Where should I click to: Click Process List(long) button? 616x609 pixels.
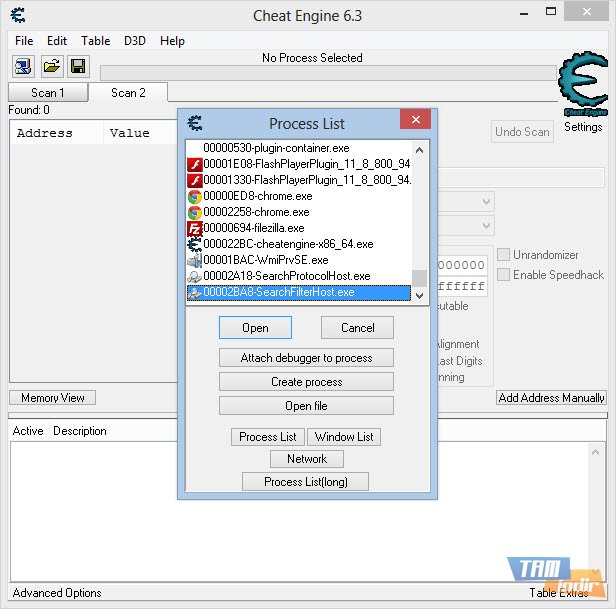[x=306, y=482]
